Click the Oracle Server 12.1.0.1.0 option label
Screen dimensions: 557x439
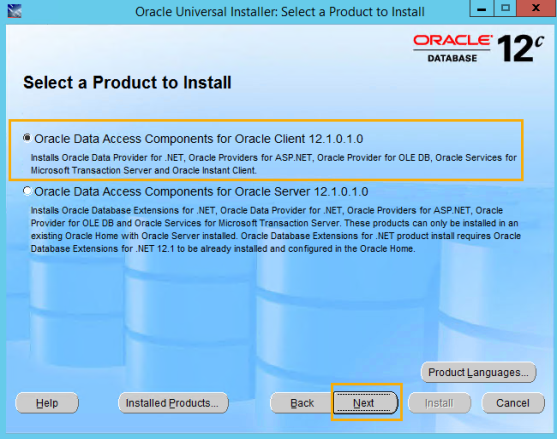(201, 192)
